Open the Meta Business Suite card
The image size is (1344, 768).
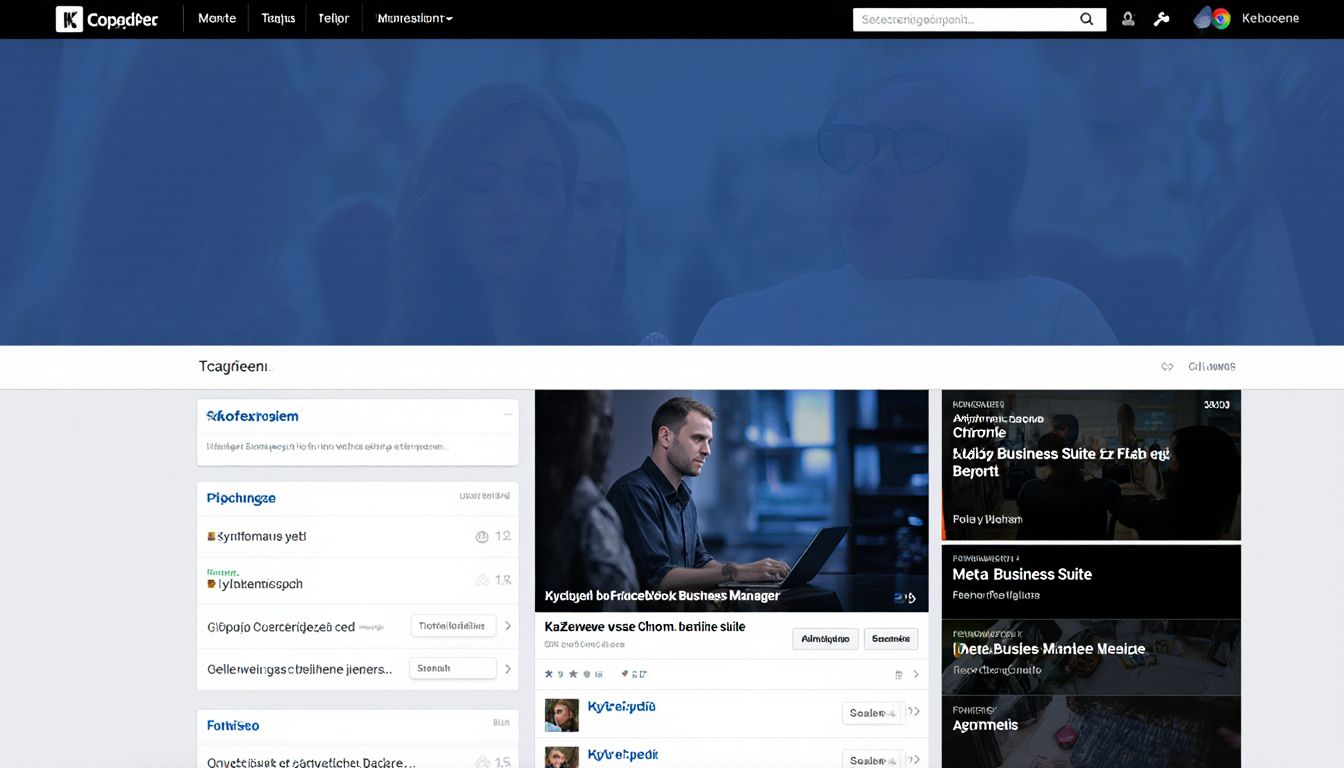click(x=1090, y=581)
